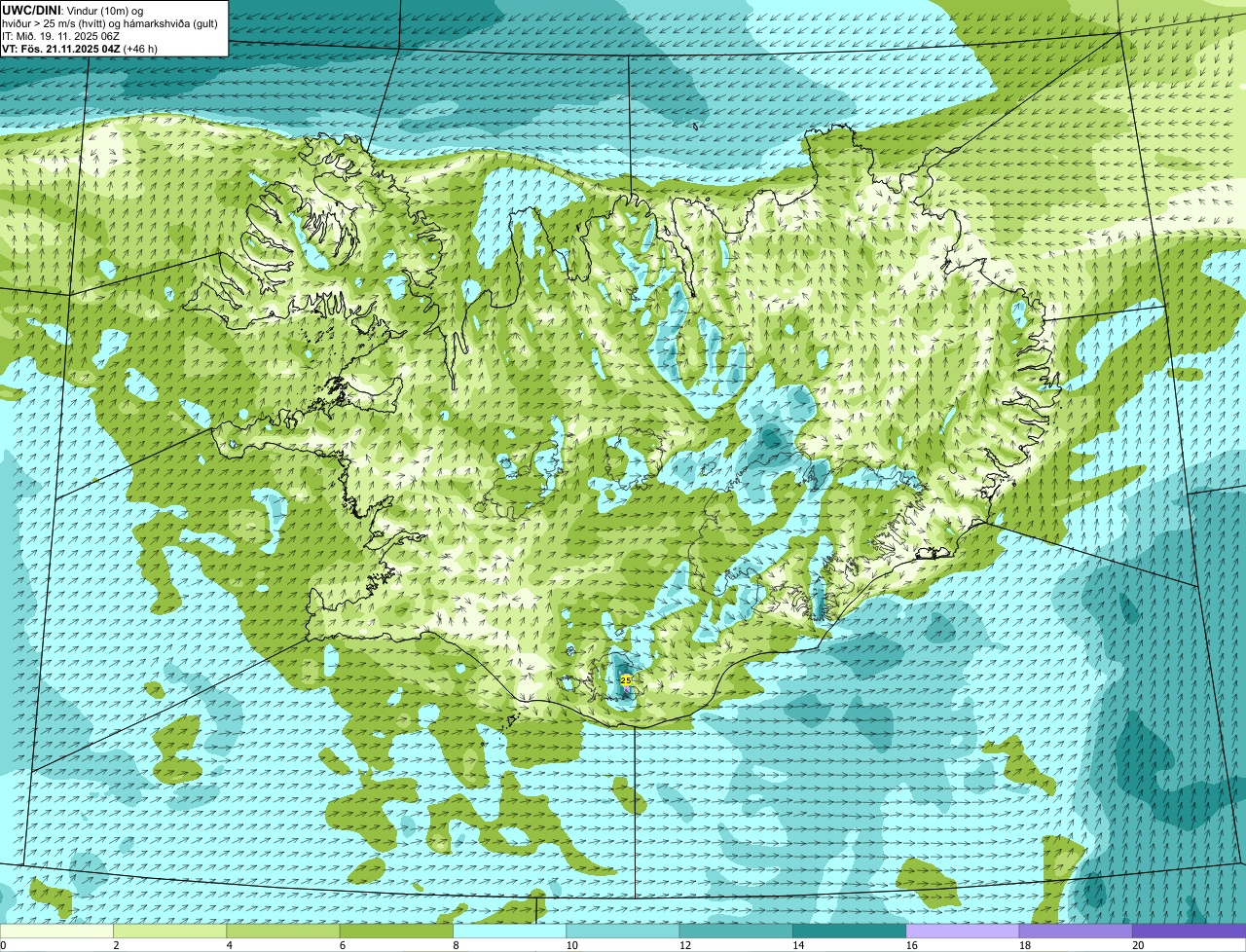Click the color scale label '10'
Viewport: 1246px width, 952px height.
(x=571, y=945)
